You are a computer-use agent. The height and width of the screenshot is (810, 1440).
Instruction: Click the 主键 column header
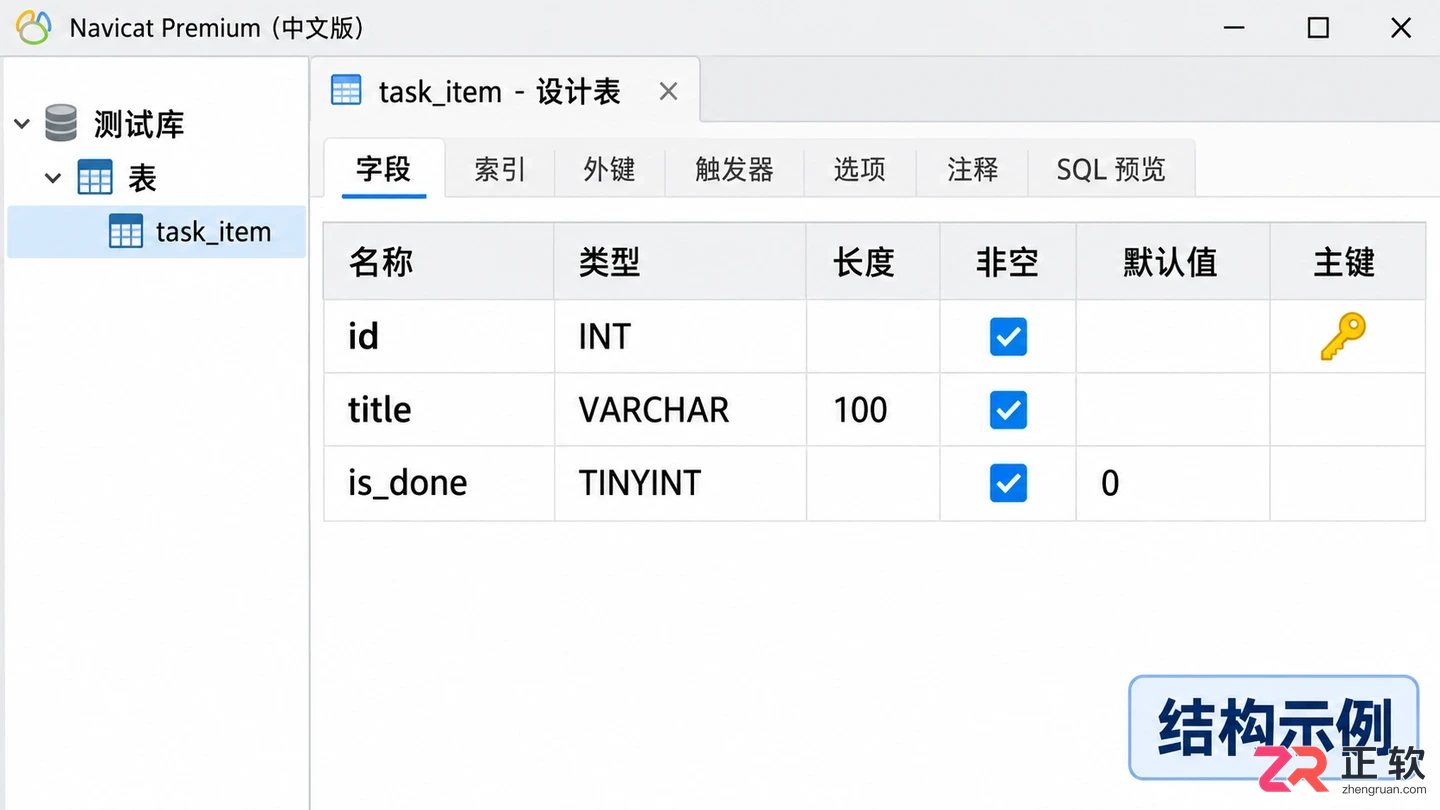point(1348,262)
